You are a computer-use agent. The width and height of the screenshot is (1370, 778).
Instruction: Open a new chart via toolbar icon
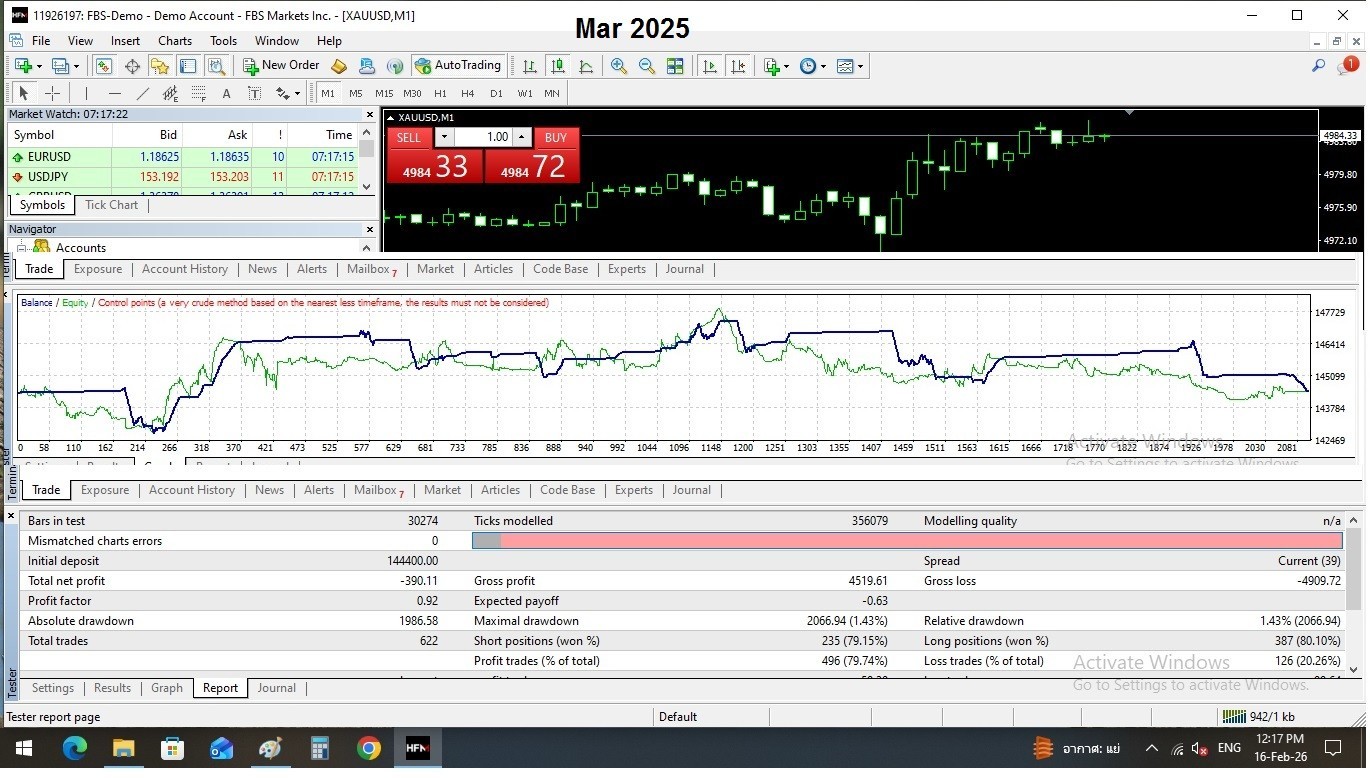(x=24, y=66)
